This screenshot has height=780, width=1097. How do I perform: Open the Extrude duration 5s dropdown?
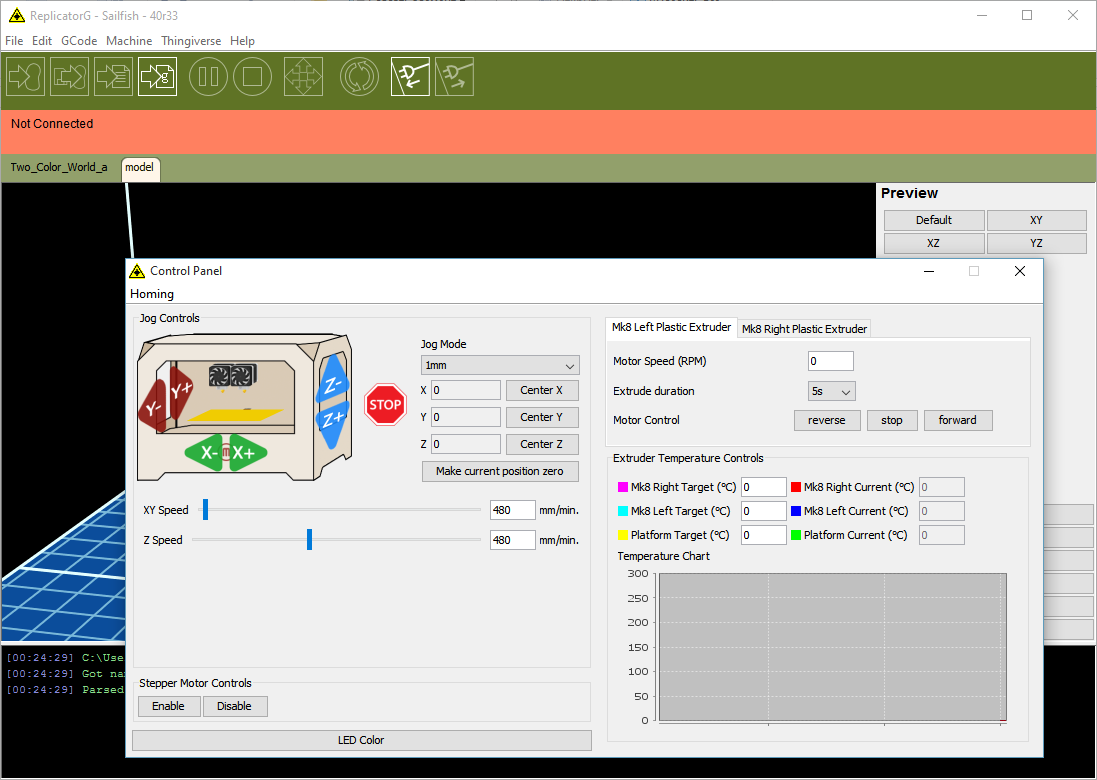pos(831,391)
